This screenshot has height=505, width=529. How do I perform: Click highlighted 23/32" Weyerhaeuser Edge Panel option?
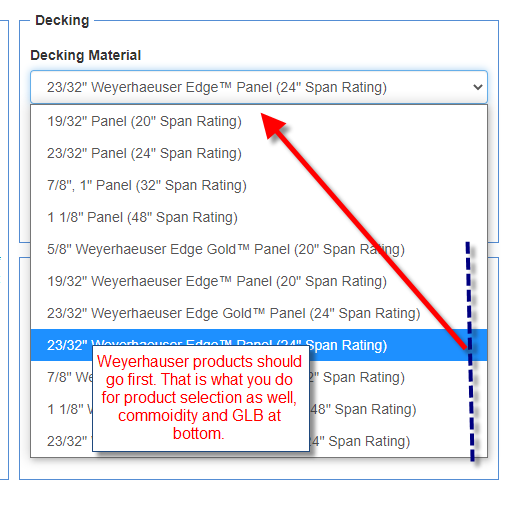(x=259, y=345)
